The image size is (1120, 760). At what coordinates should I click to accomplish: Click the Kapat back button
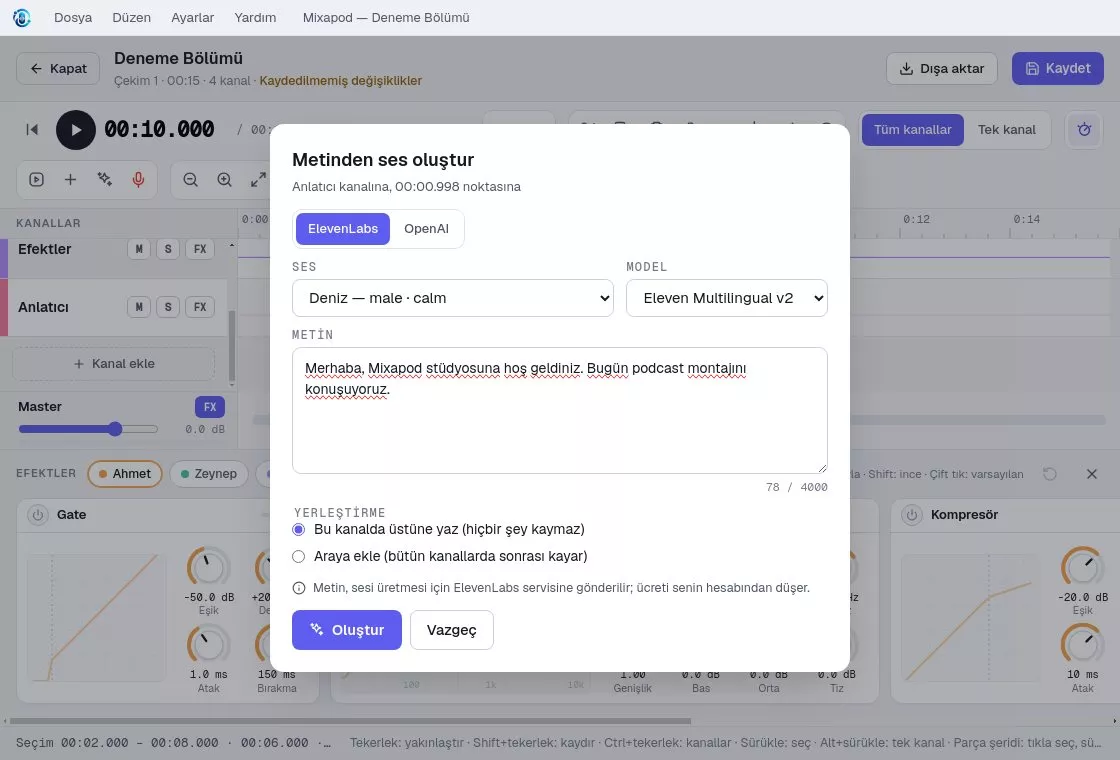coord(58,69)
